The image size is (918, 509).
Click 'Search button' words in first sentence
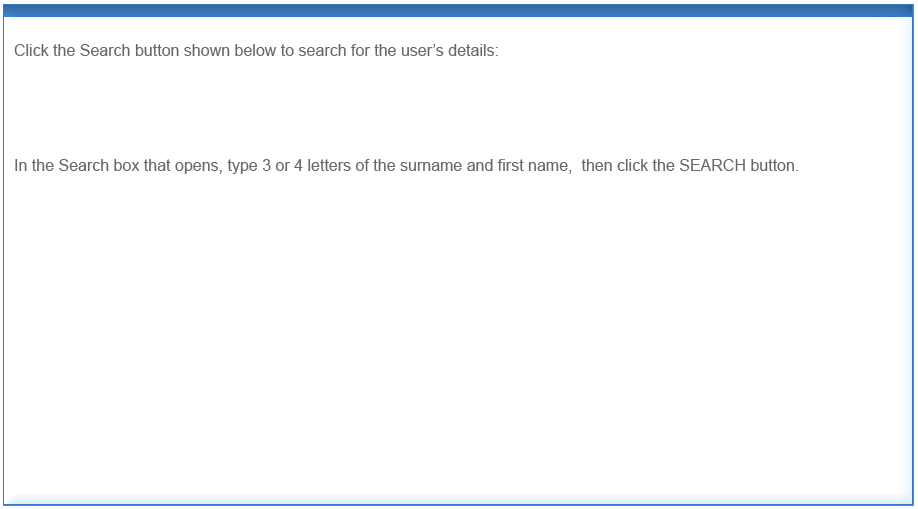point(129,51)
